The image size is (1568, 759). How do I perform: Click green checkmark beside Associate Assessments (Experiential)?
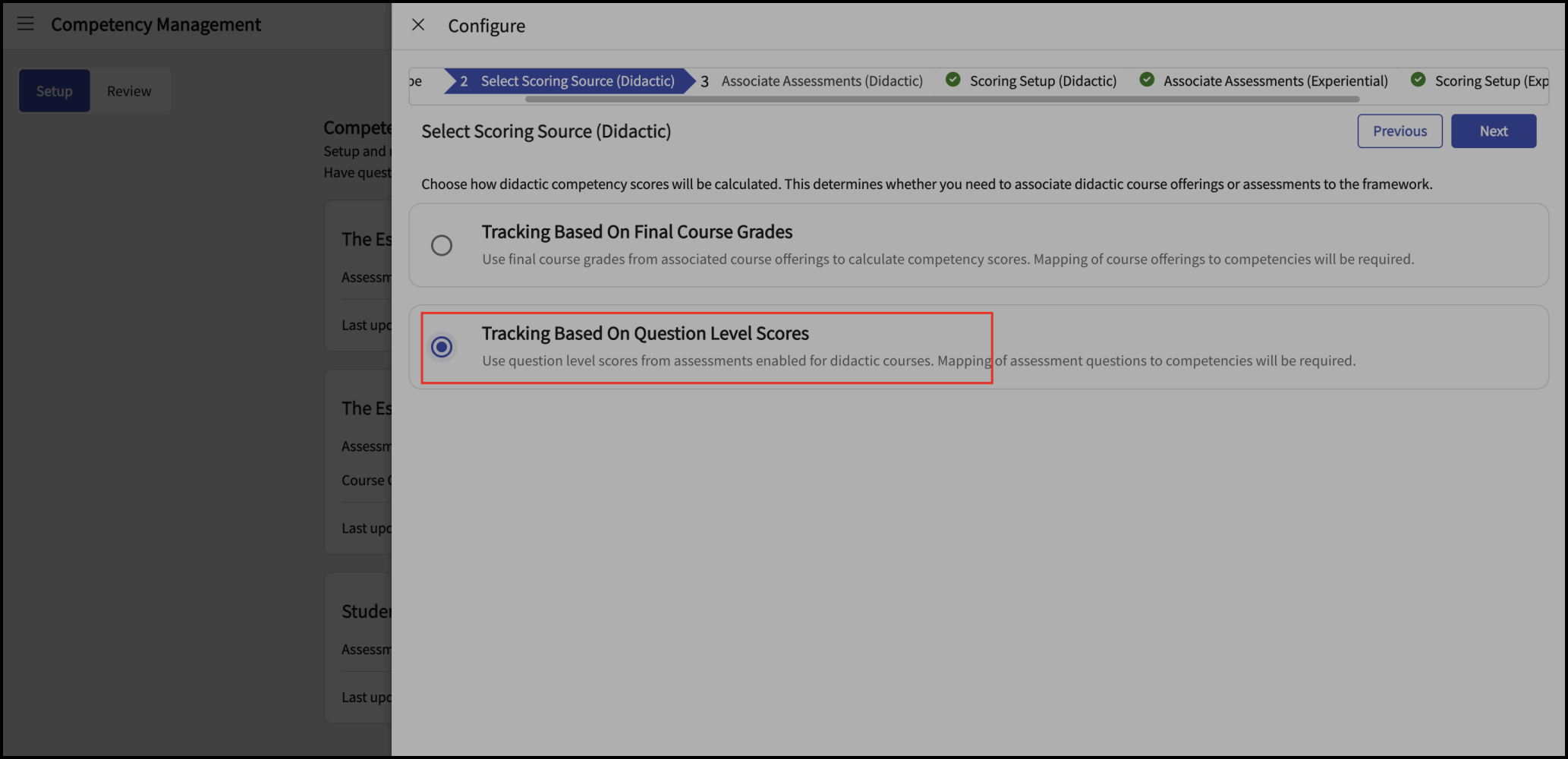tap(1147, 80)
